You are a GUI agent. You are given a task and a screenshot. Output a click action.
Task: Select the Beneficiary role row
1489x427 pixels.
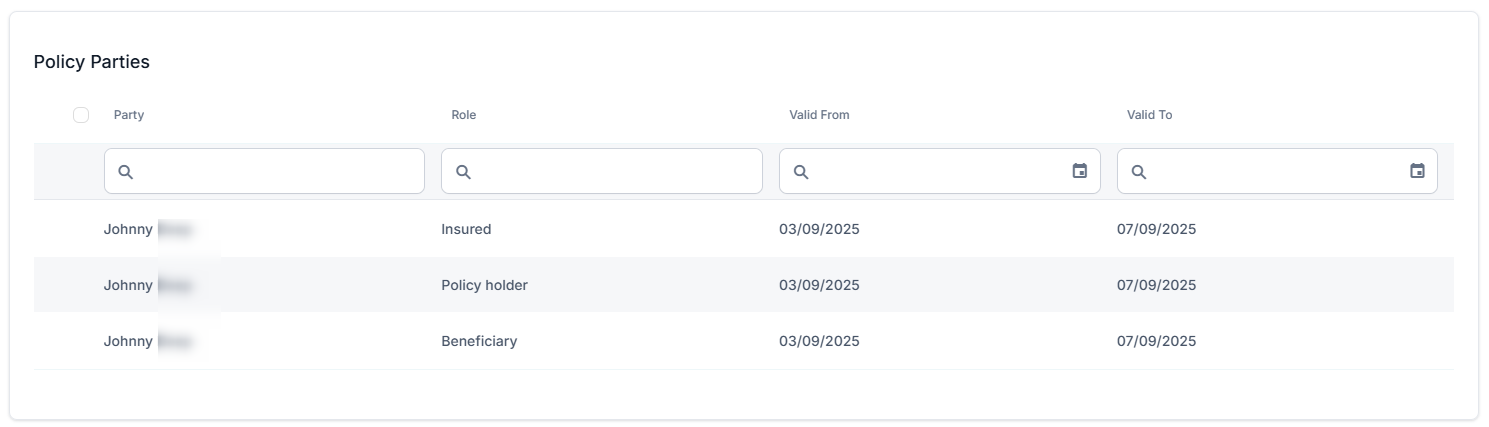click(x=479, y=341)
